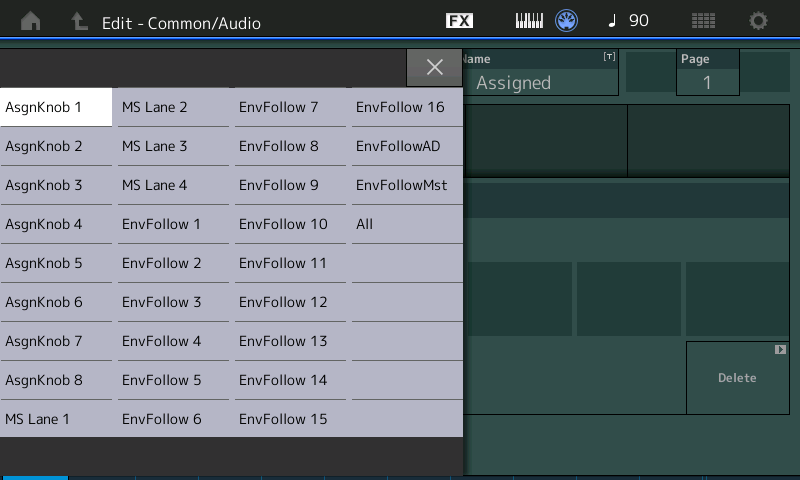The width and height of the screenshot is (800, 480).
Task: Click the blue knob controller icon
Action: pos(567,21)
